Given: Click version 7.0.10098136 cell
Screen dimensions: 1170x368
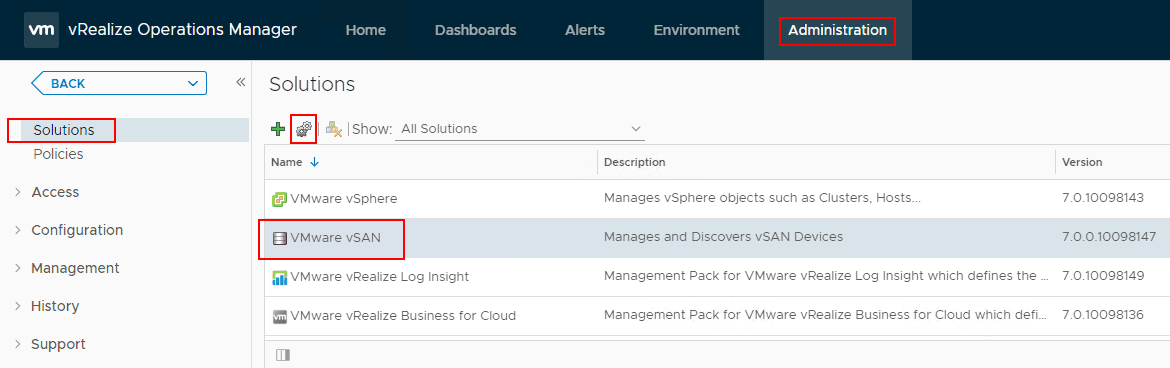Looking at the screenshot, I should tap(1103, 315).
